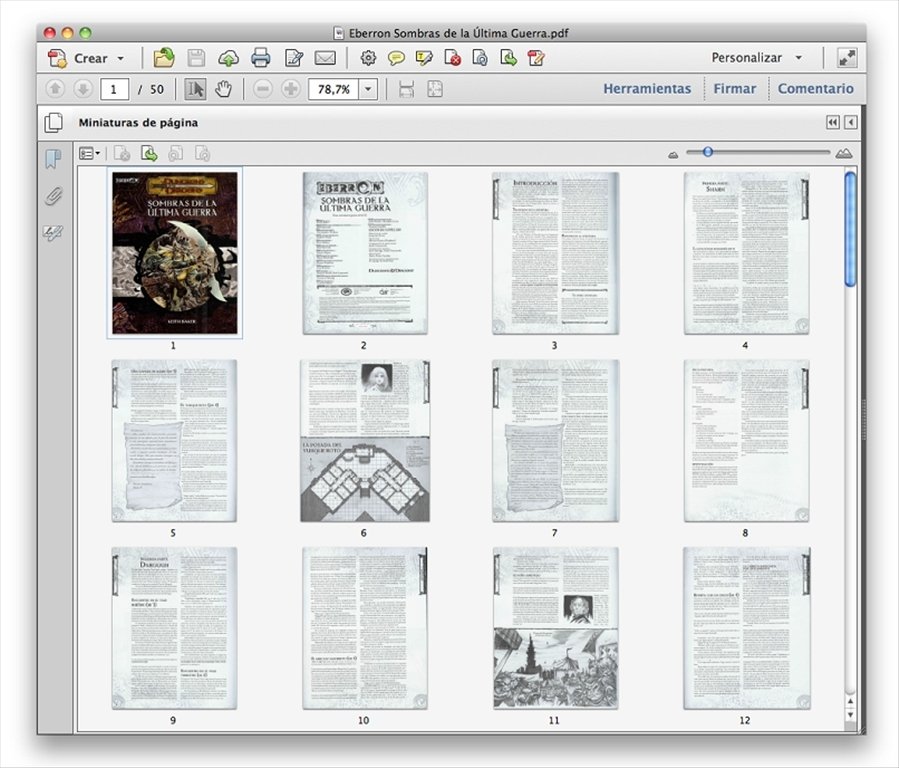Click scrollbar down arrow

tap(851, 715)
